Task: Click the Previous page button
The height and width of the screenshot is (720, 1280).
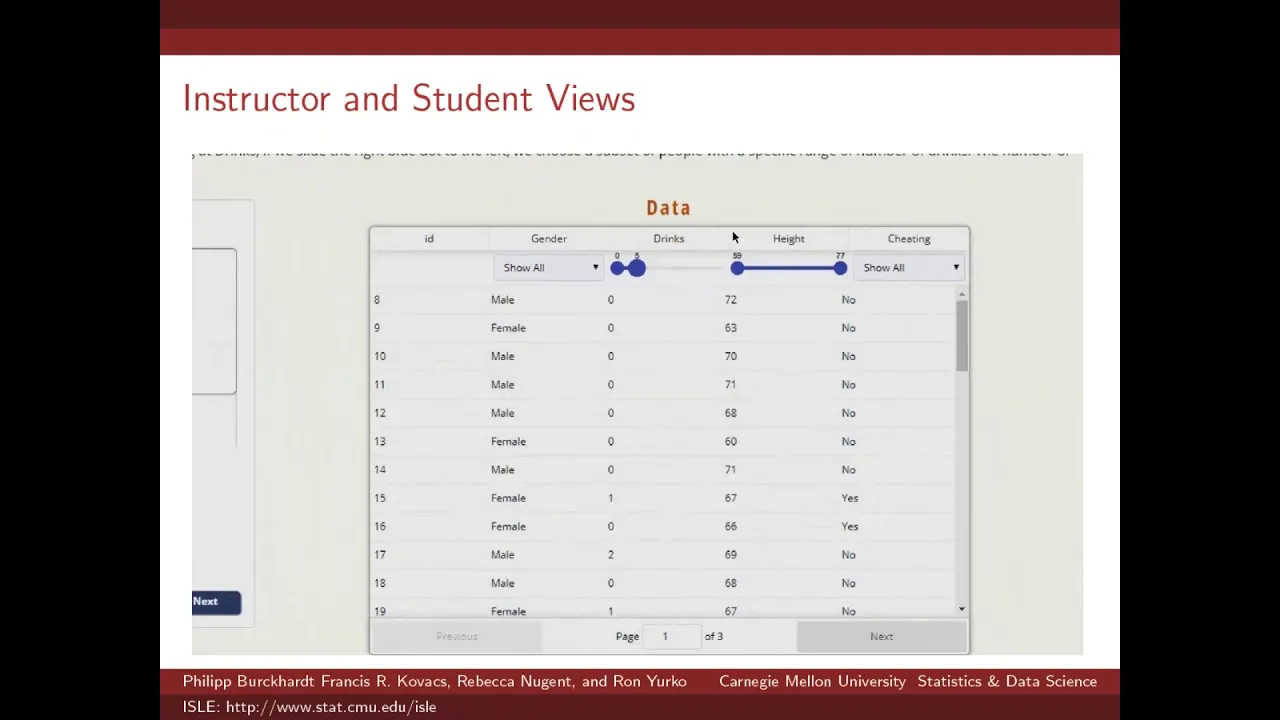Action: [457, 636]
